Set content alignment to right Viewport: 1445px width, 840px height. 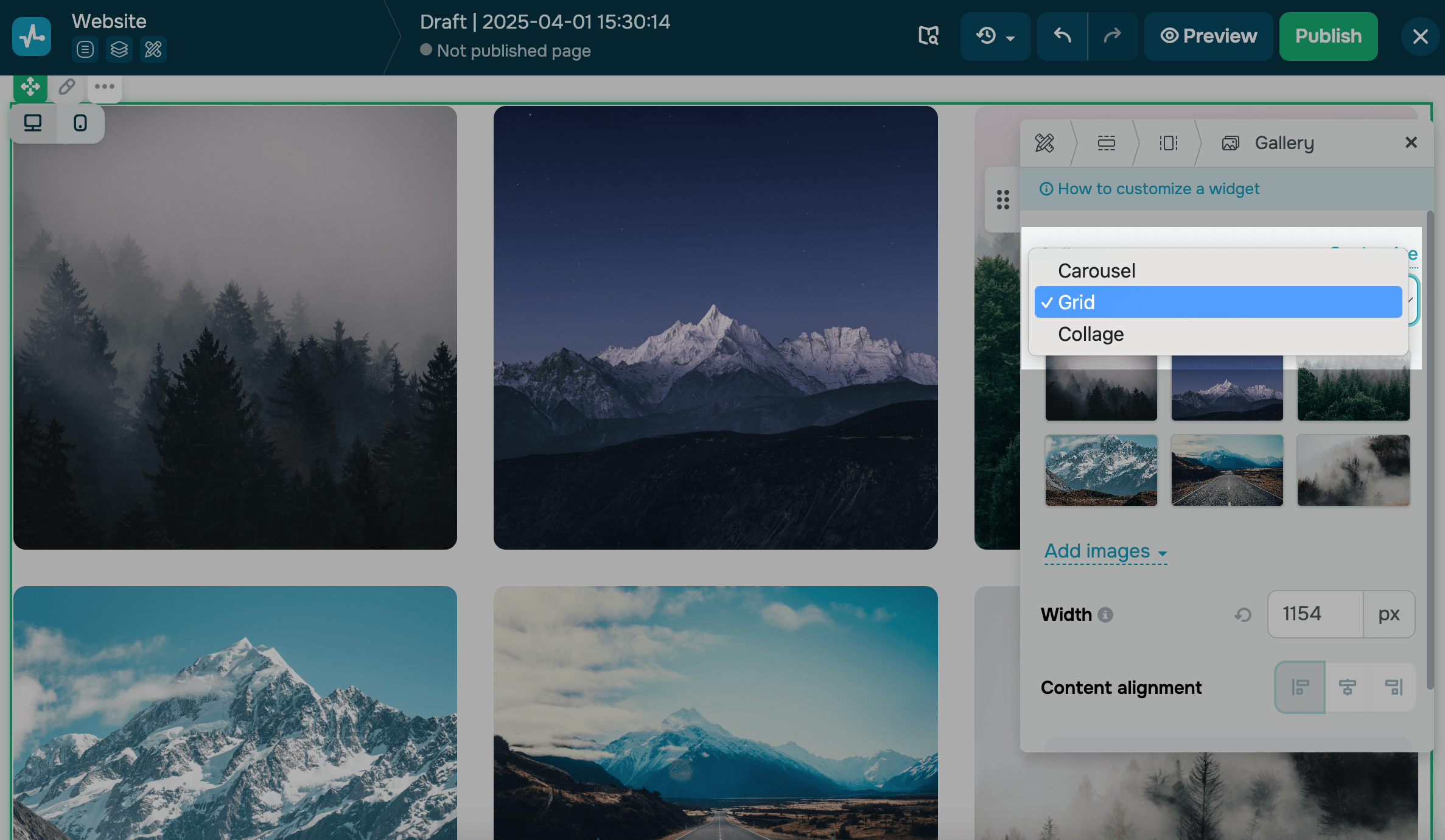(1393, 687)
